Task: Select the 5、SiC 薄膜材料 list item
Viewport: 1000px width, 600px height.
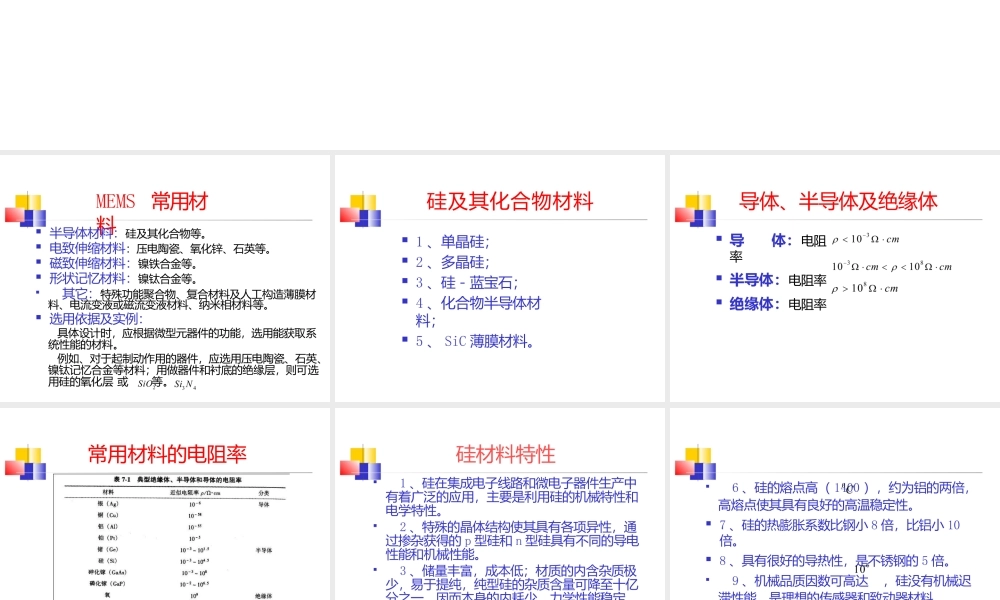Action: pos(475,341)
